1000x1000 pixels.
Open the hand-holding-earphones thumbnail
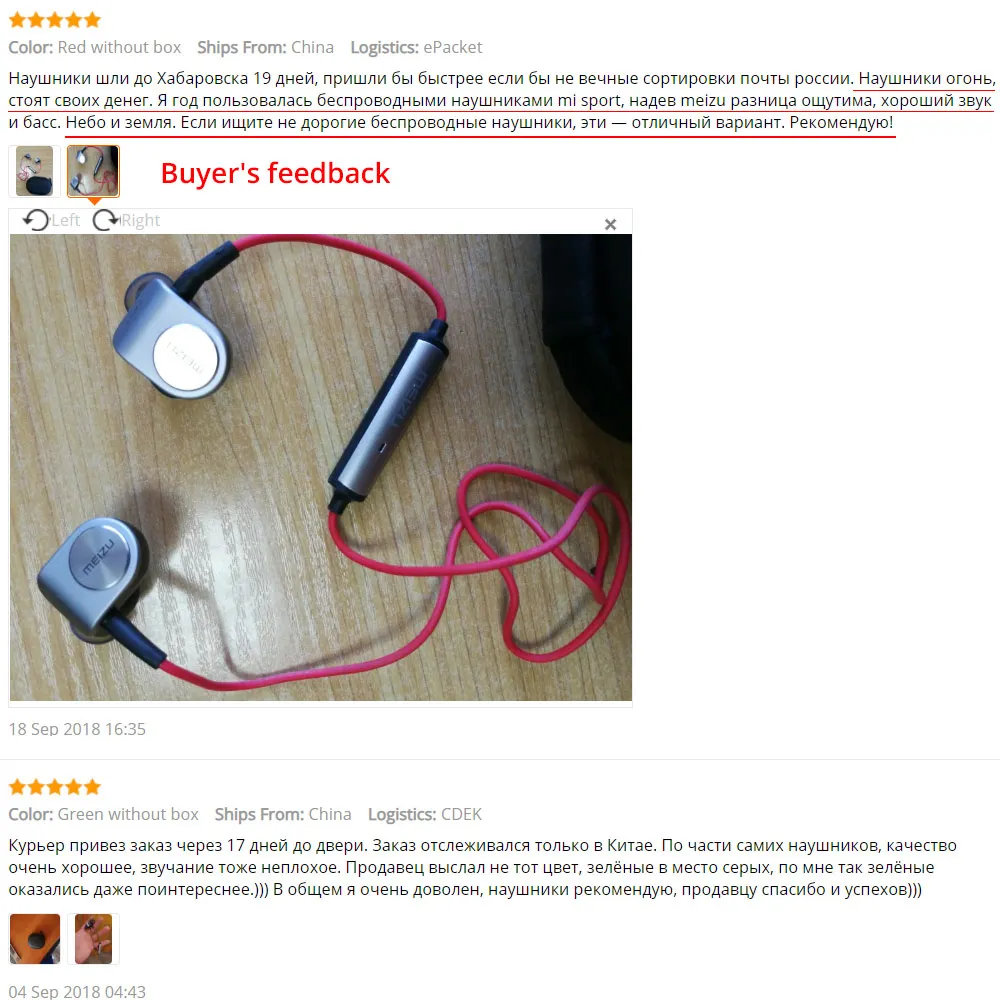(93, 938)
